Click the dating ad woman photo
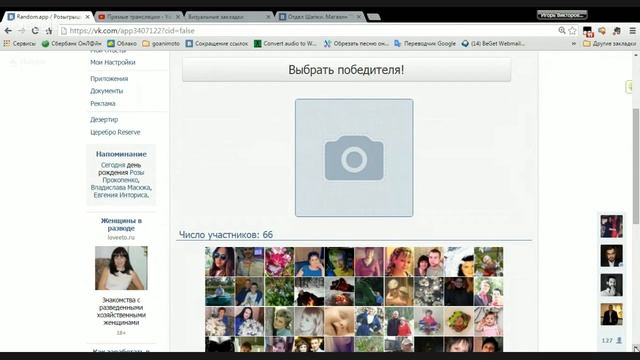 tap(121, 268)
